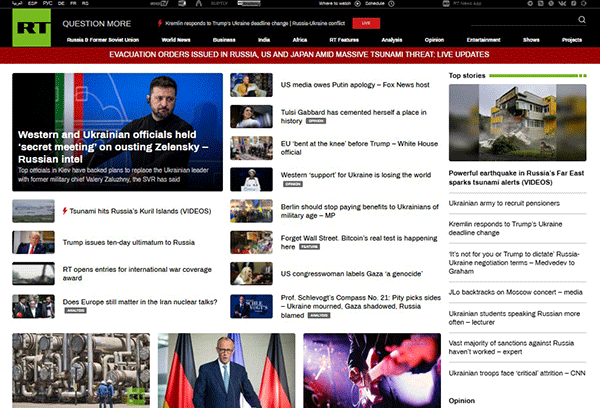Open the Schedule link
Image resolution: width=600 pixels, height=408 pixels.
pos(375,3)
